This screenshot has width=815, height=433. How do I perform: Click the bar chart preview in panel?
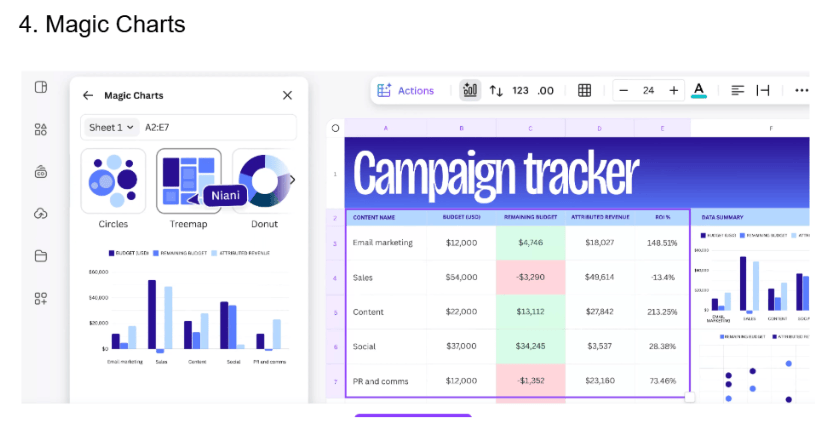point(188,307)
